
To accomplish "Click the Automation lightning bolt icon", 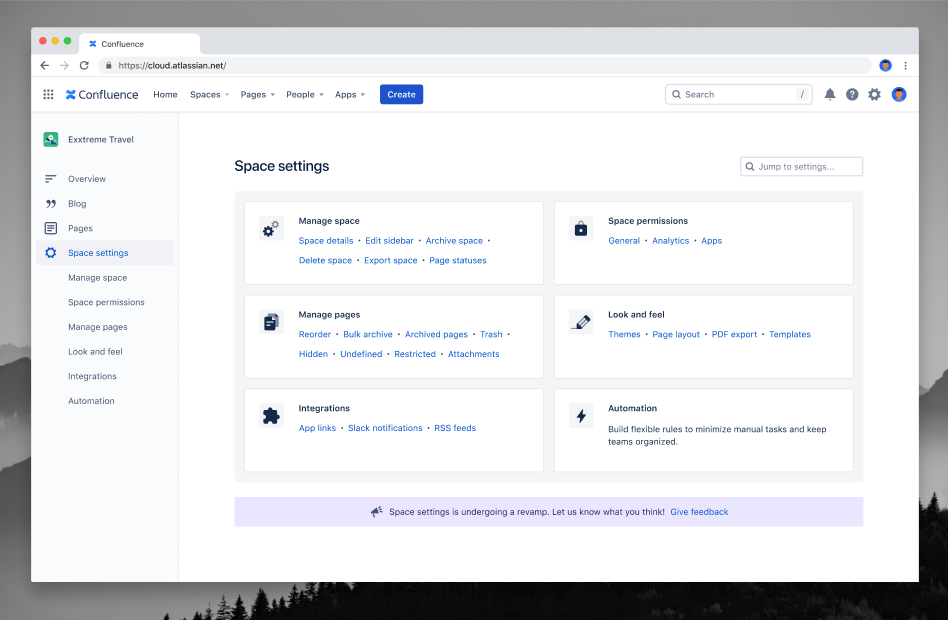I will click(581, 416).
